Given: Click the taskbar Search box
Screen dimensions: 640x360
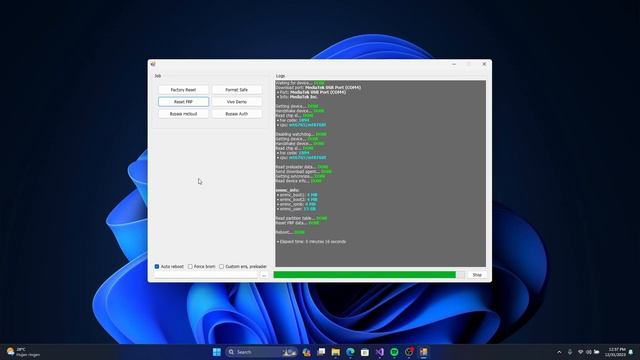Looking at the screenshot, I should point(261,352).
